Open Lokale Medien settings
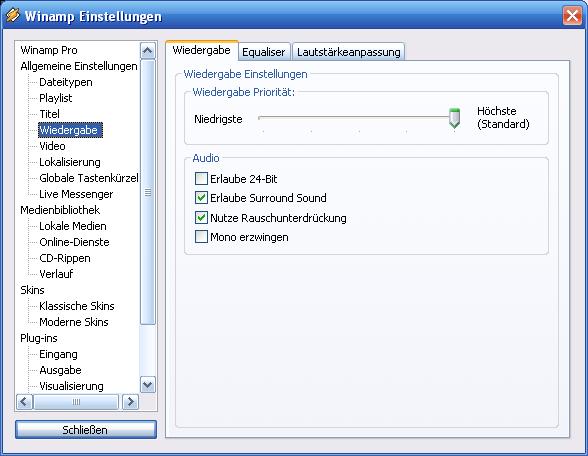588x456 pixels. coord(73,226)
